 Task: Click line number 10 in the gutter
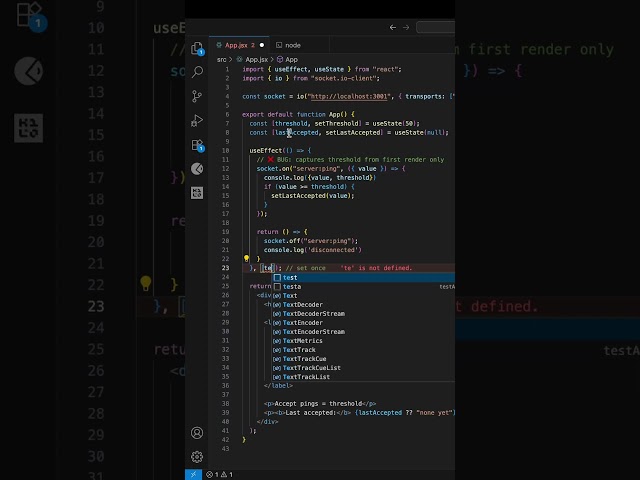point(225,151)
